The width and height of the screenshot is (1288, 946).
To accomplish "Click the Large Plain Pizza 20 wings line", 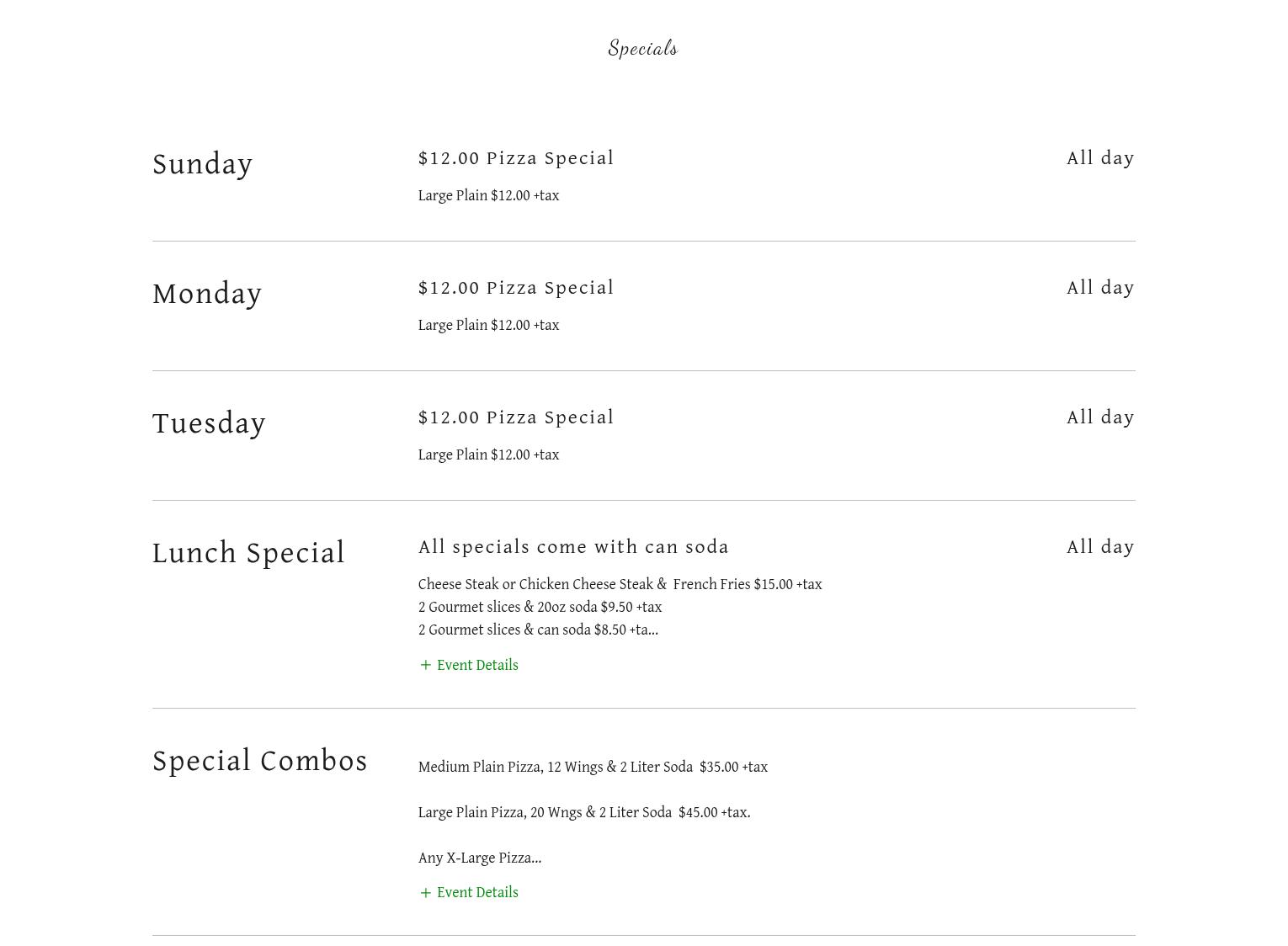I will point(584,812).
